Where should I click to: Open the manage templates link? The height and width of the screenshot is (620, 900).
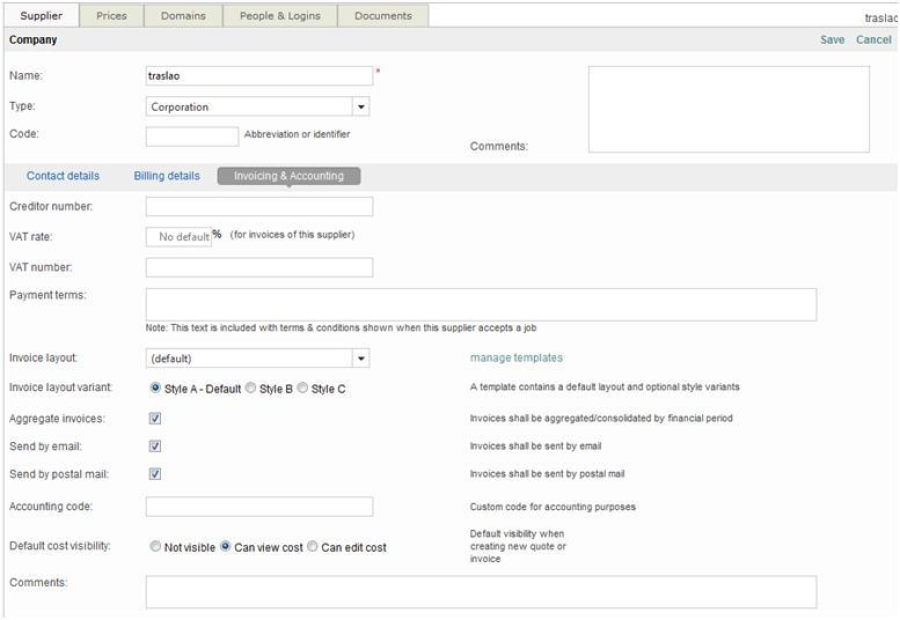pyautogui.click(x=516, y=357)
